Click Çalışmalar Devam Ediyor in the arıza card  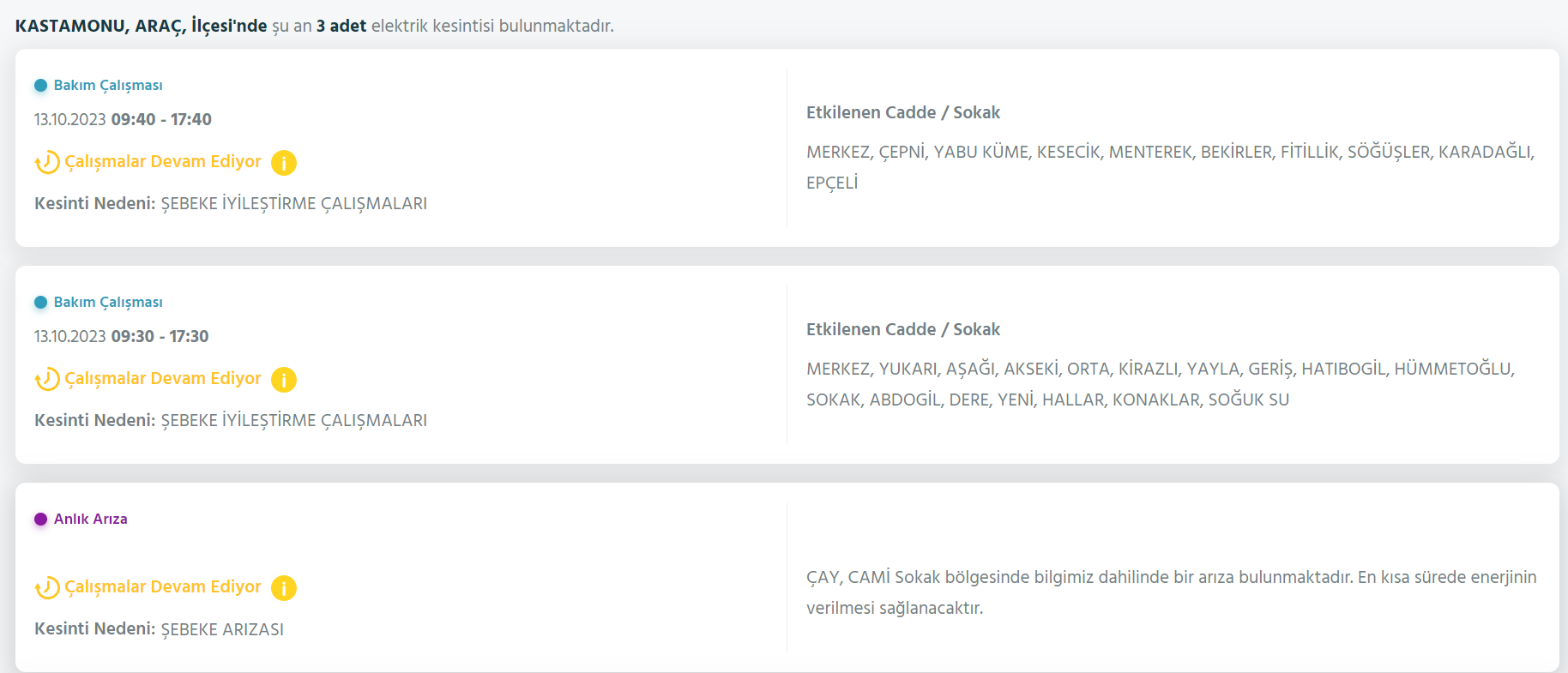coord(163,586)
